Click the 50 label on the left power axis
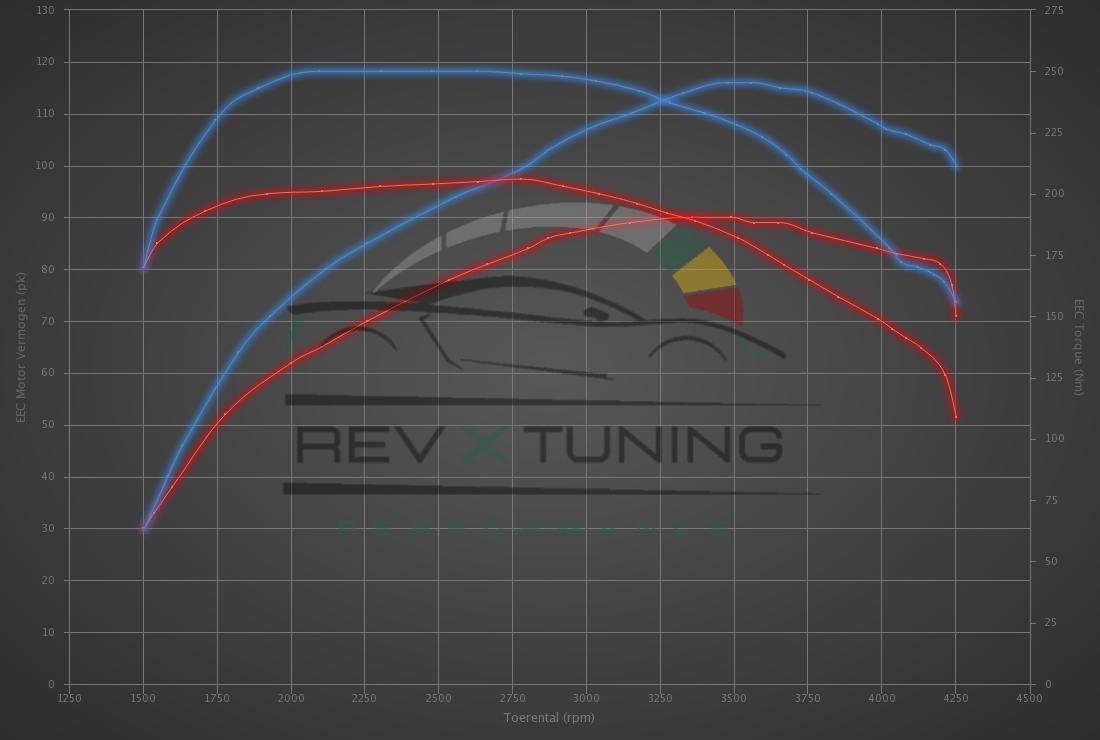This screenshot has width=1100, height=740. 48,425
